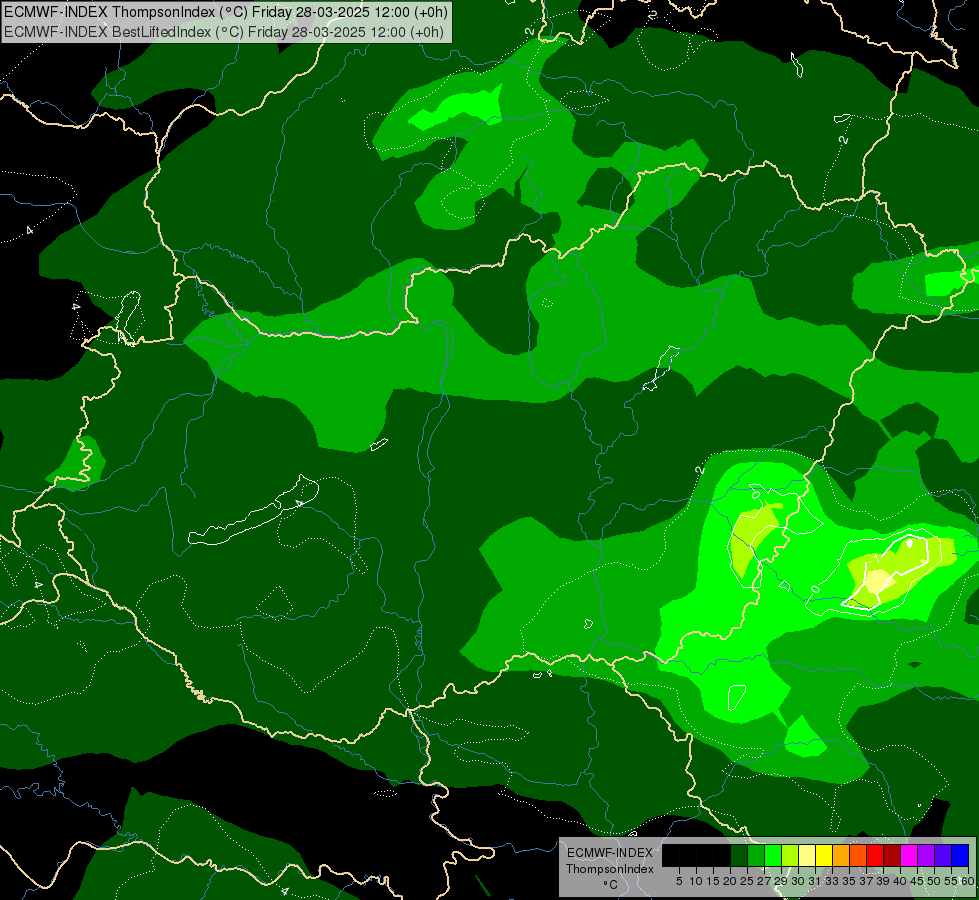
Task: Click the blue 55–60 legend swatch
Action: click(960, 855)
